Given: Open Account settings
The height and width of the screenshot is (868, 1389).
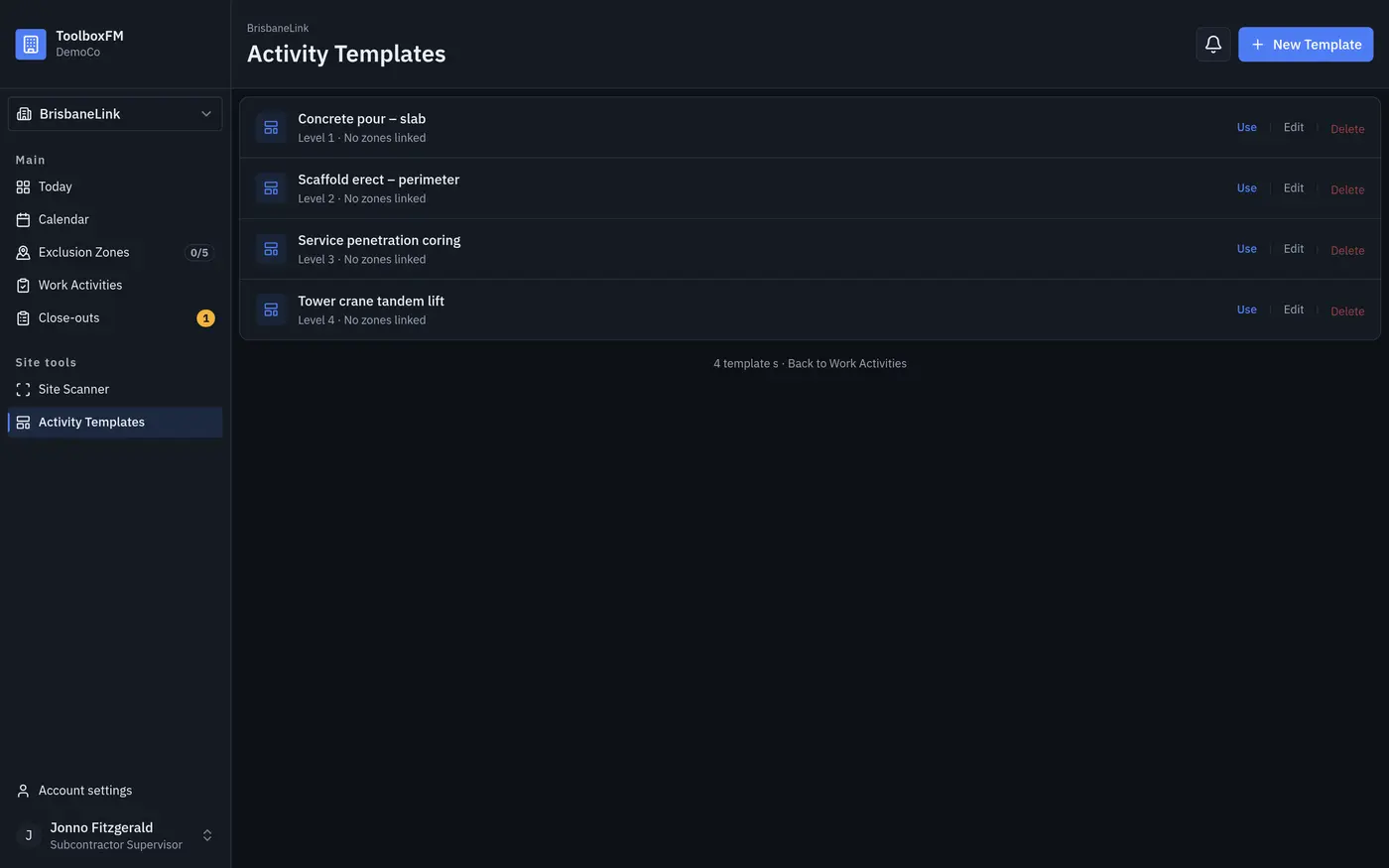Looking at the screenshot, I should (x=115, y=791).
